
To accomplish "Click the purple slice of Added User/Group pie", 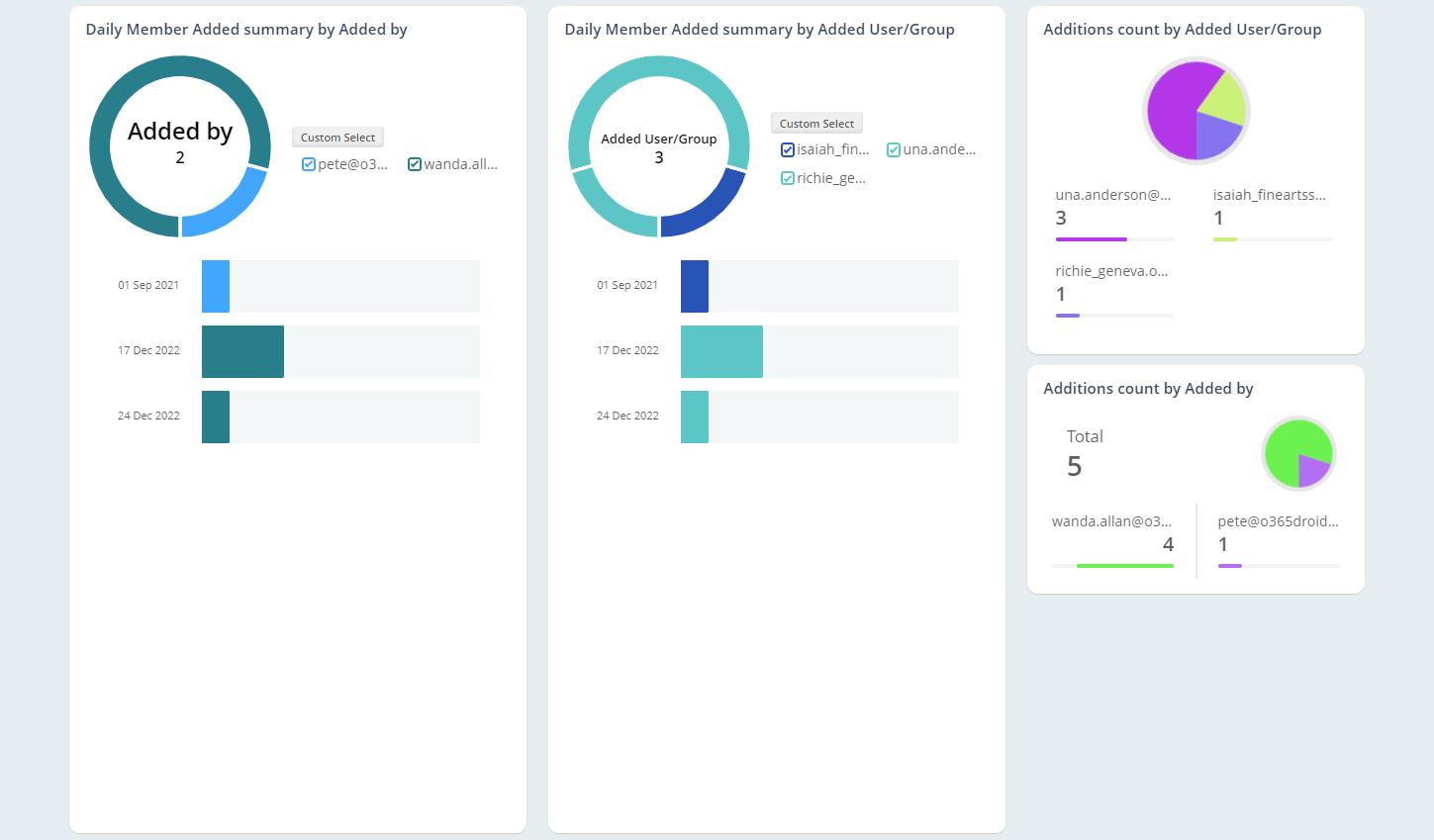I will (x=1173, y=109).
